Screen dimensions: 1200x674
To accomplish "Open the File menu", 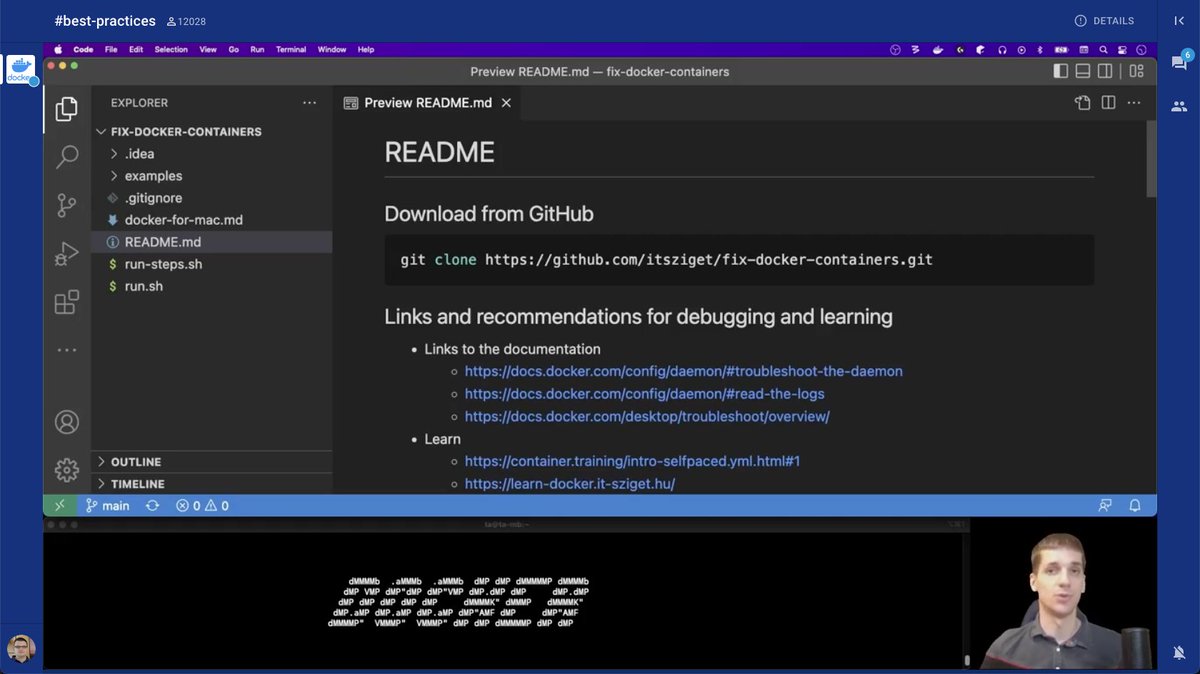I will 111,49.
